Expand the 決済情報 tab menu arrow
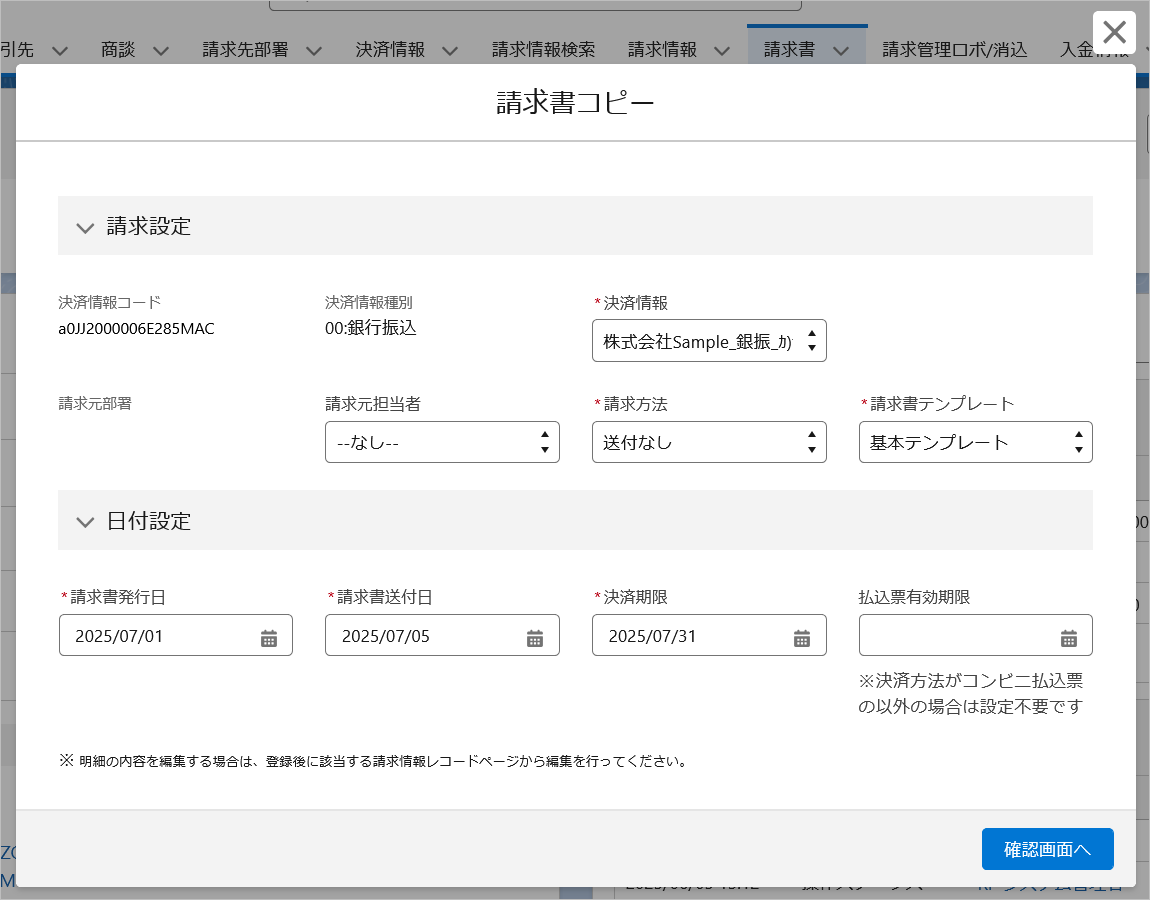The height and width of the screenshot is (900, 1150). point(450,50)
